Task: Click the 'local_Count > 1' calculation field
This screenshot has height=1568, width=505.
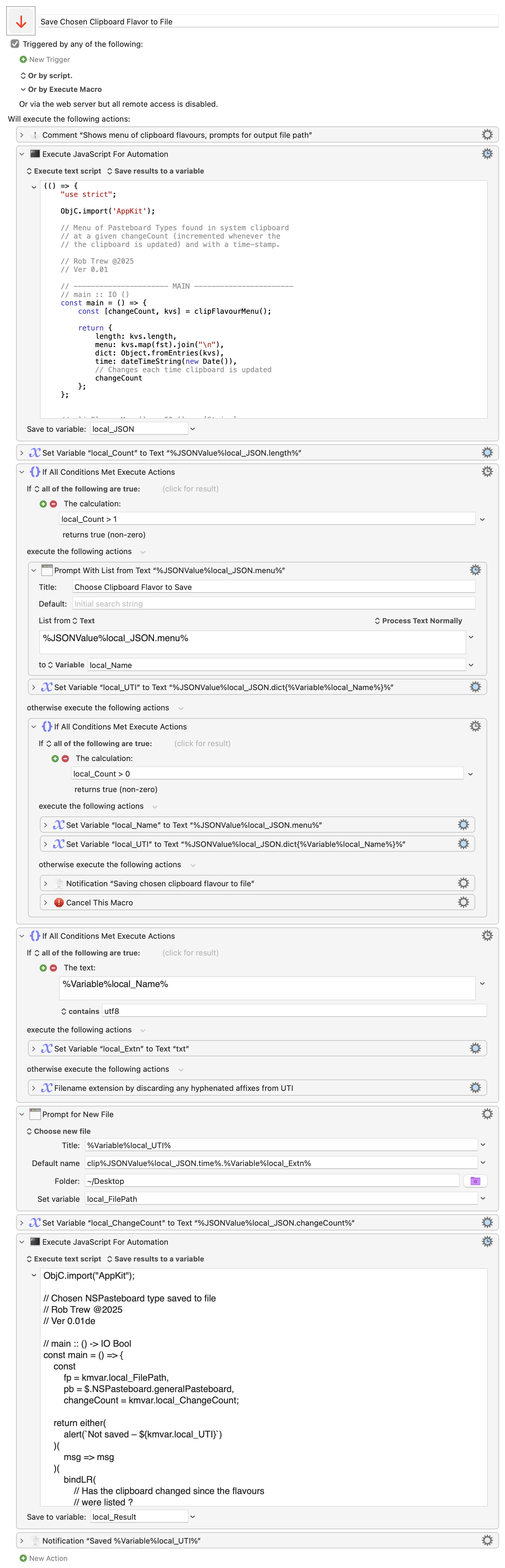Action: 267,519
